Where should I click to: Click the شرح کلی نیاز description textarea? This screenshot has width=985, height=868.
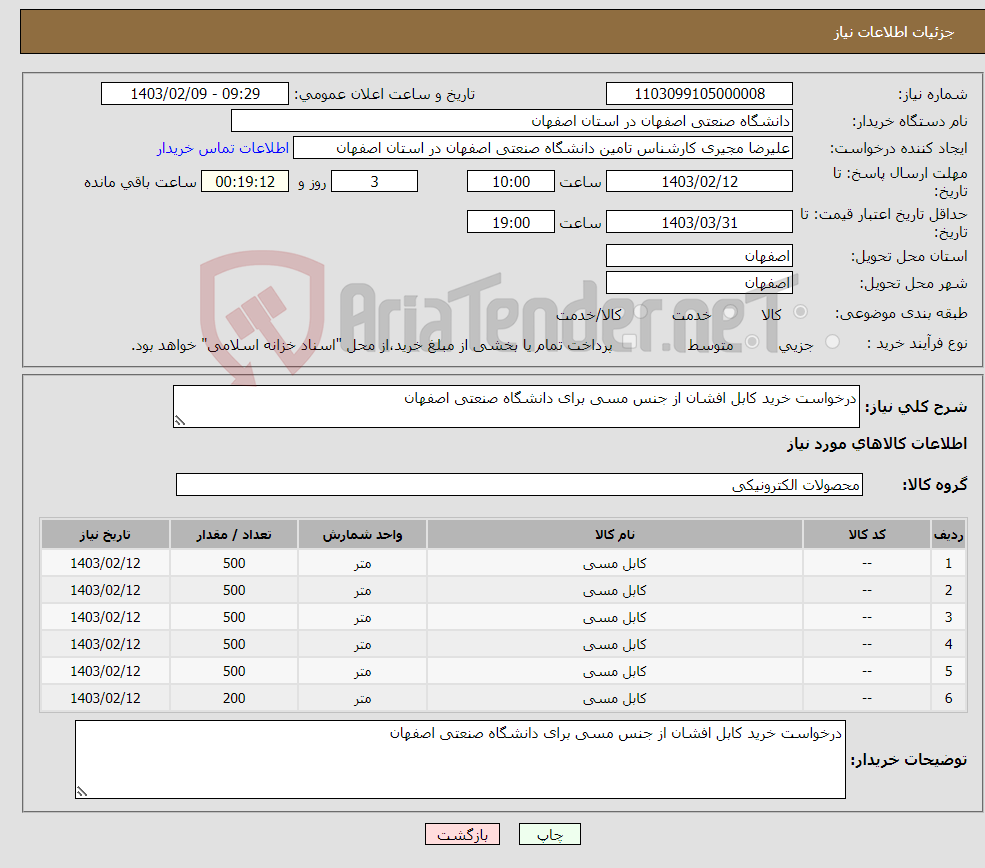coord(516,406)
